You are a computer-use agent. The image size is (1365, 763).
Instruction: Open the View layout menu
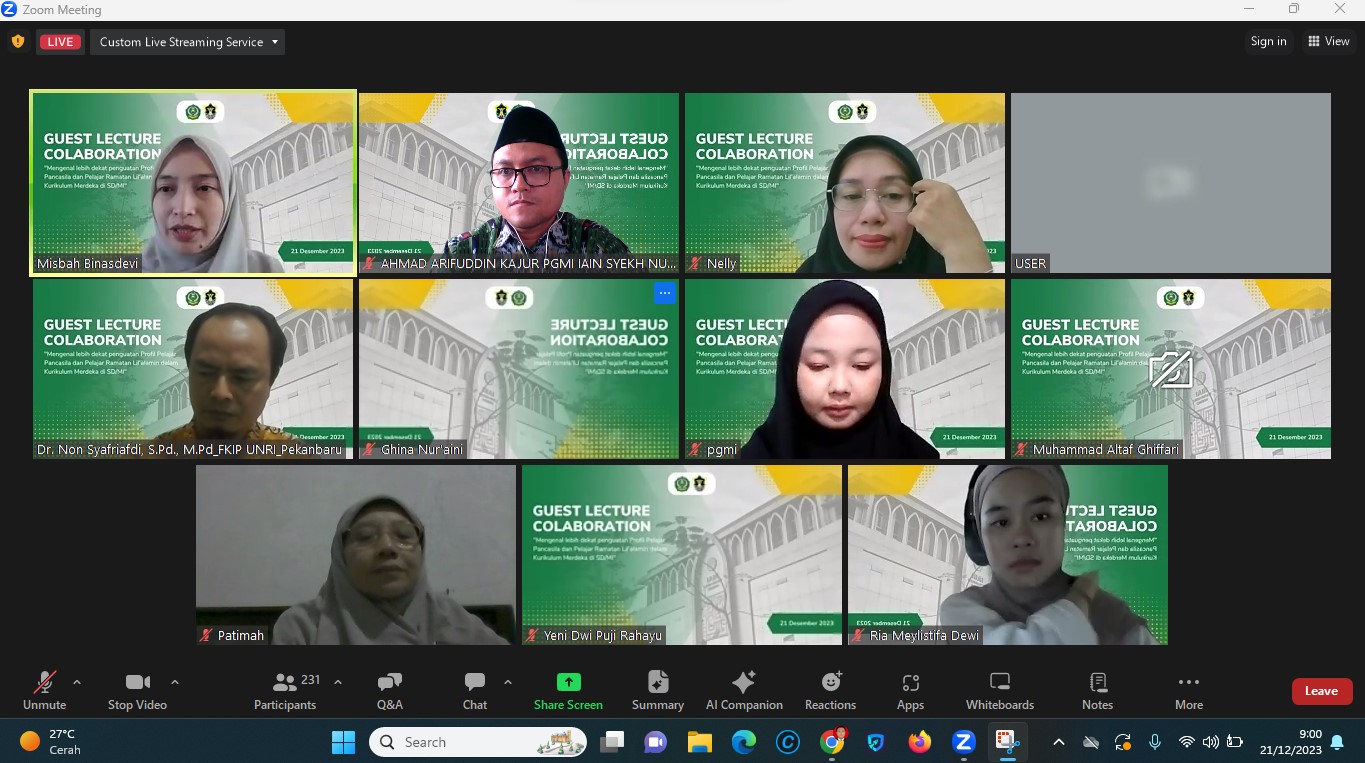(x=1329, y=41)
